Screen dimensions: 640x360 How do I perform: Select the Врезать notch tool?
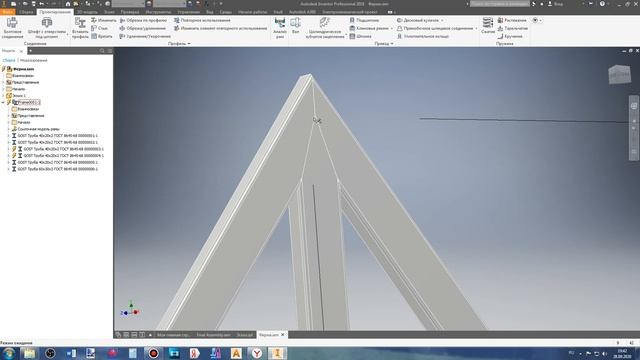102,36
